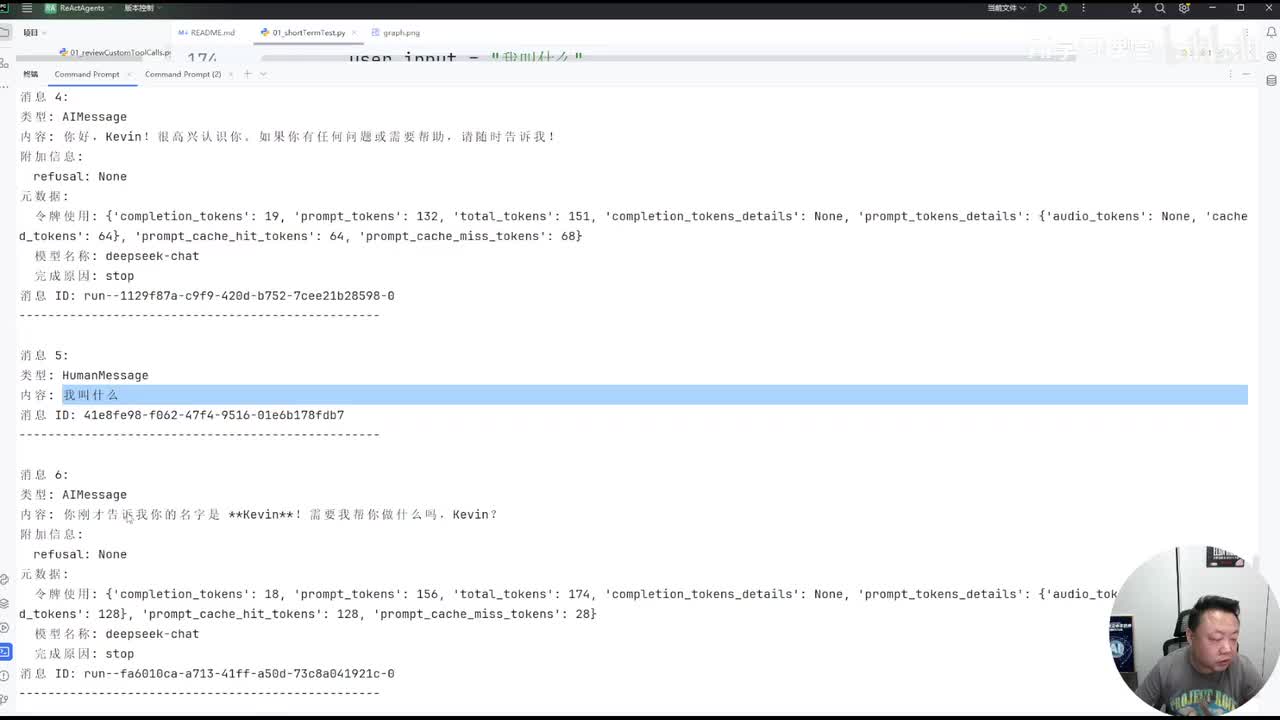Click the token usage line with total_tokens 151
This screenshot has width=1280, height=720.
[641, 216]
